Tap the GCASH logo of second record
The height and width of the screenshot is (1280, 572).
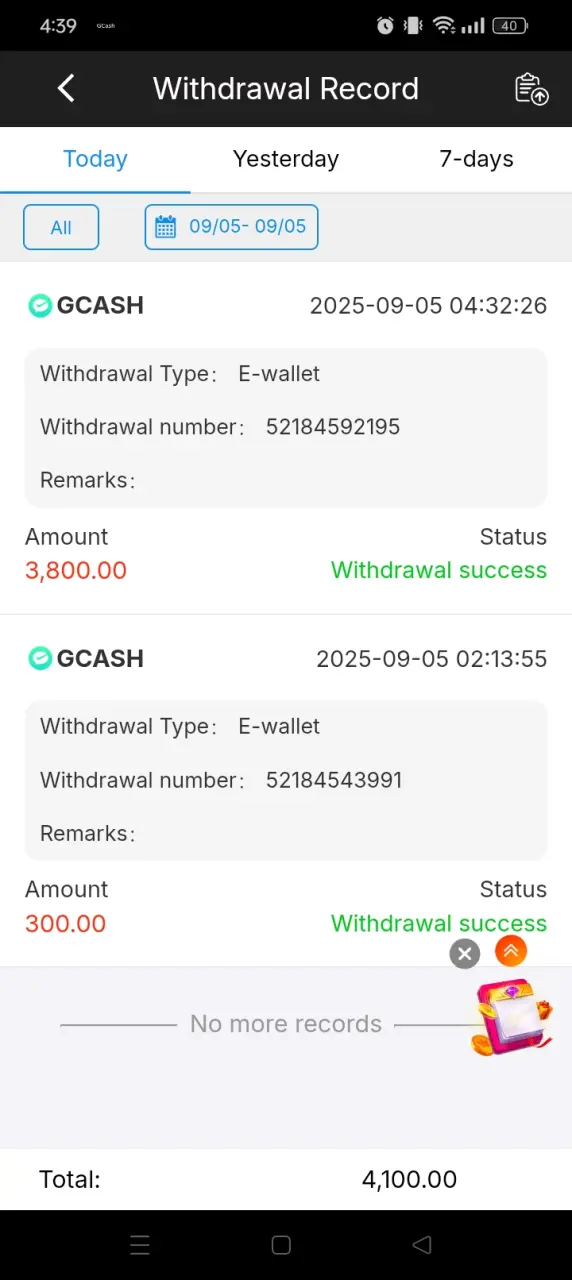(39, 658)
